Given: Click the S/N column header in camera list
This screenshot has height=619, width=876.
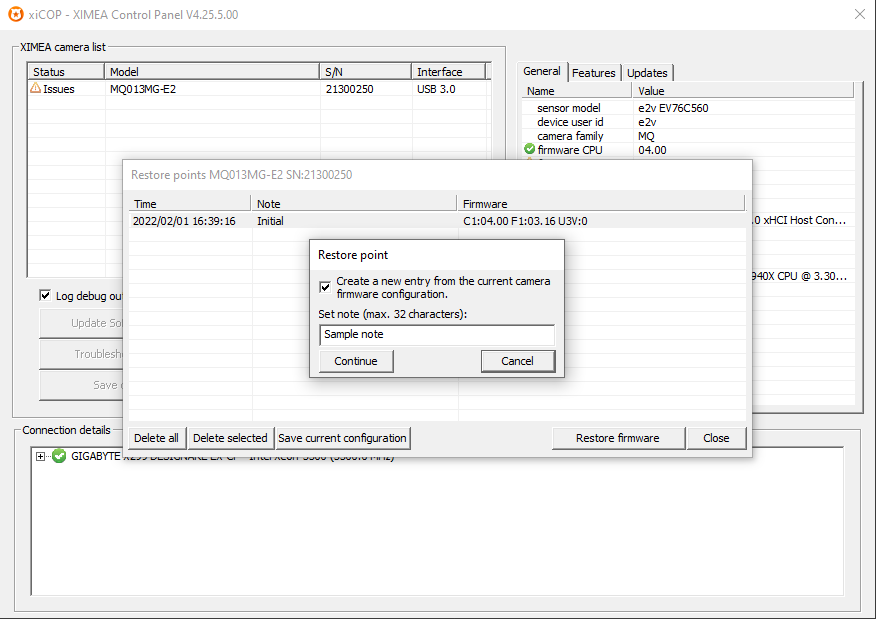Looking at the screenshot, I should (366, 72).
